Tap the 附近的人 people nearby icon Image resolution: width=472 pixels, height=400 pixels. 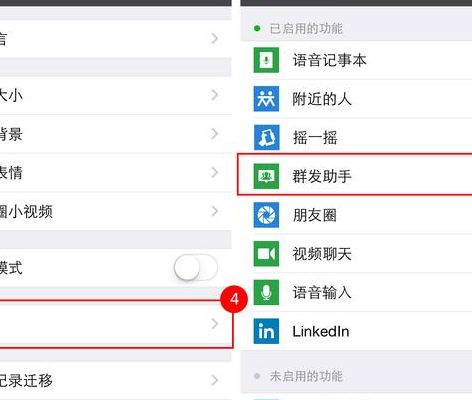point(266,99)
